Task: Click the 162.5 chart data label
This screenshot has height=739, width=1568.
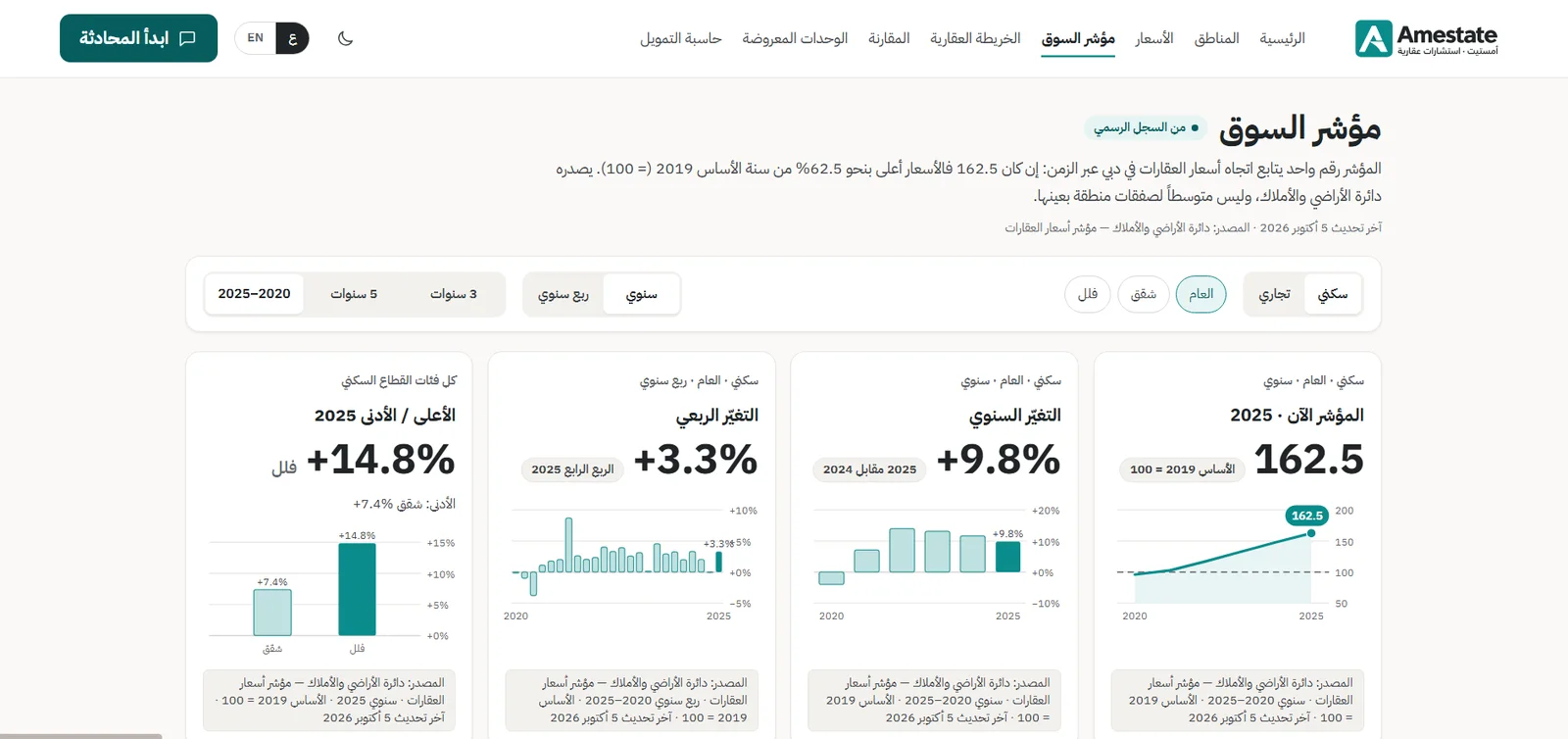Action: pyautogui.click(x=1306, y=516)
